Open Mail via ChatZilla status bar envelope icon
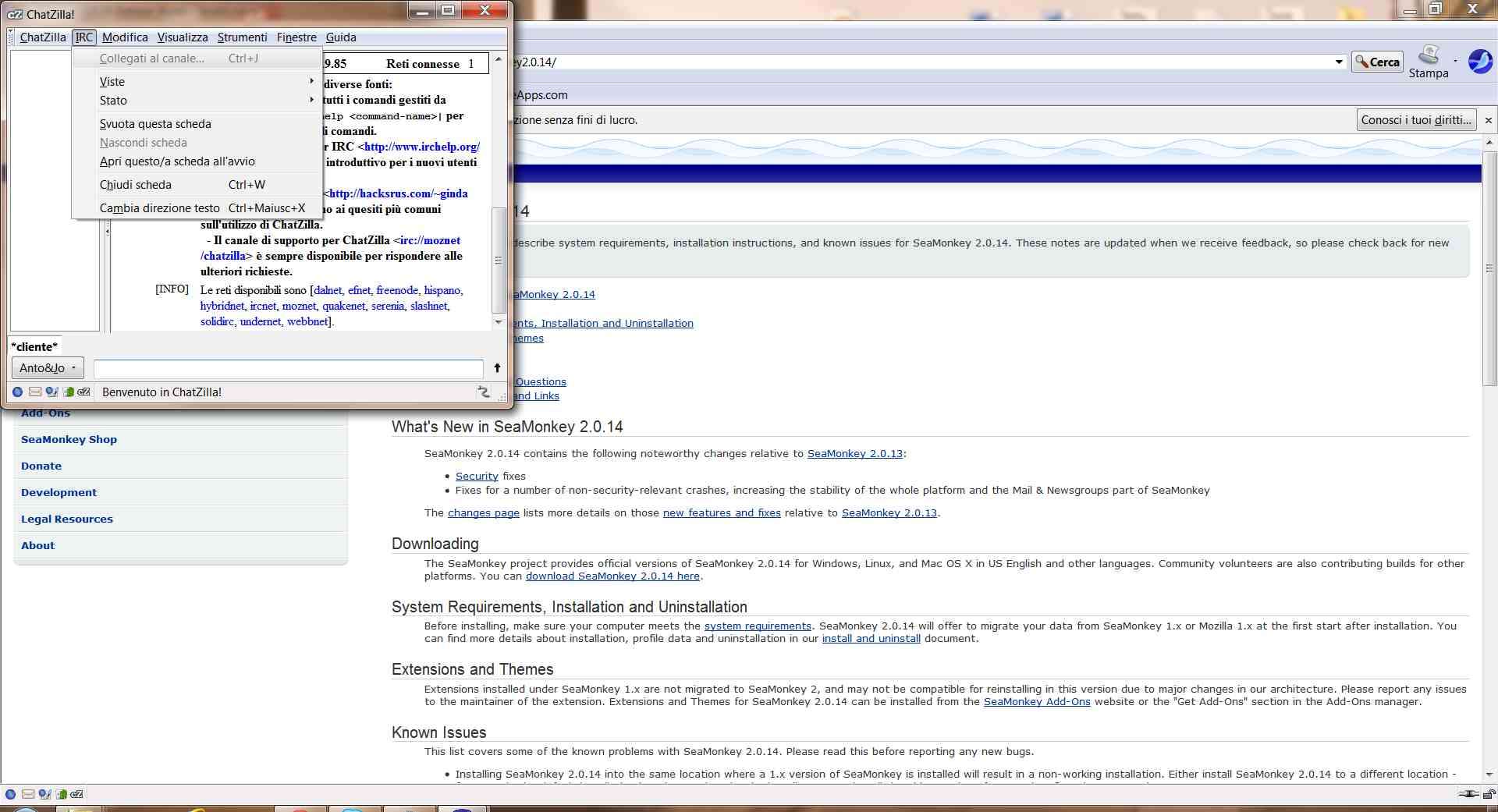1498x812 pixels. (x=36, y=392)
